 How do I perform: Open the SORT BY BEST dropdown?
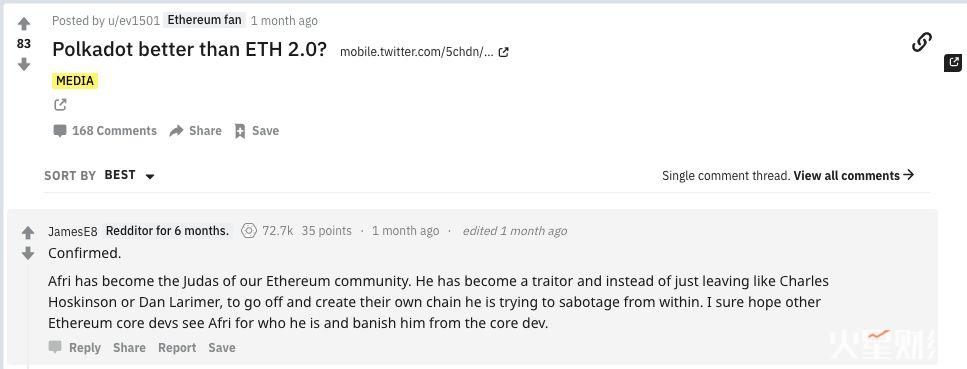tap(130, 175)
